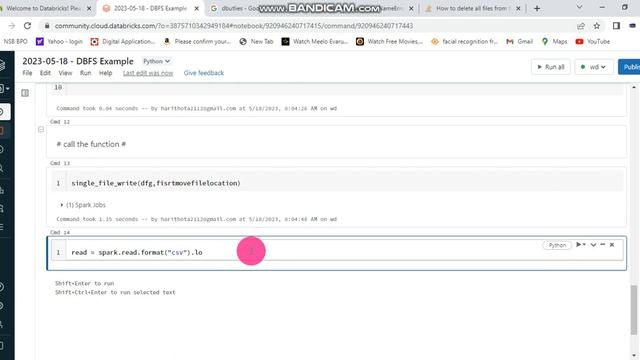The width and height of the screenshot is (640, 360).
Task: Run cell Cmd 14 with the play icon
Action: pyautogui.click(x=579, y=244)
